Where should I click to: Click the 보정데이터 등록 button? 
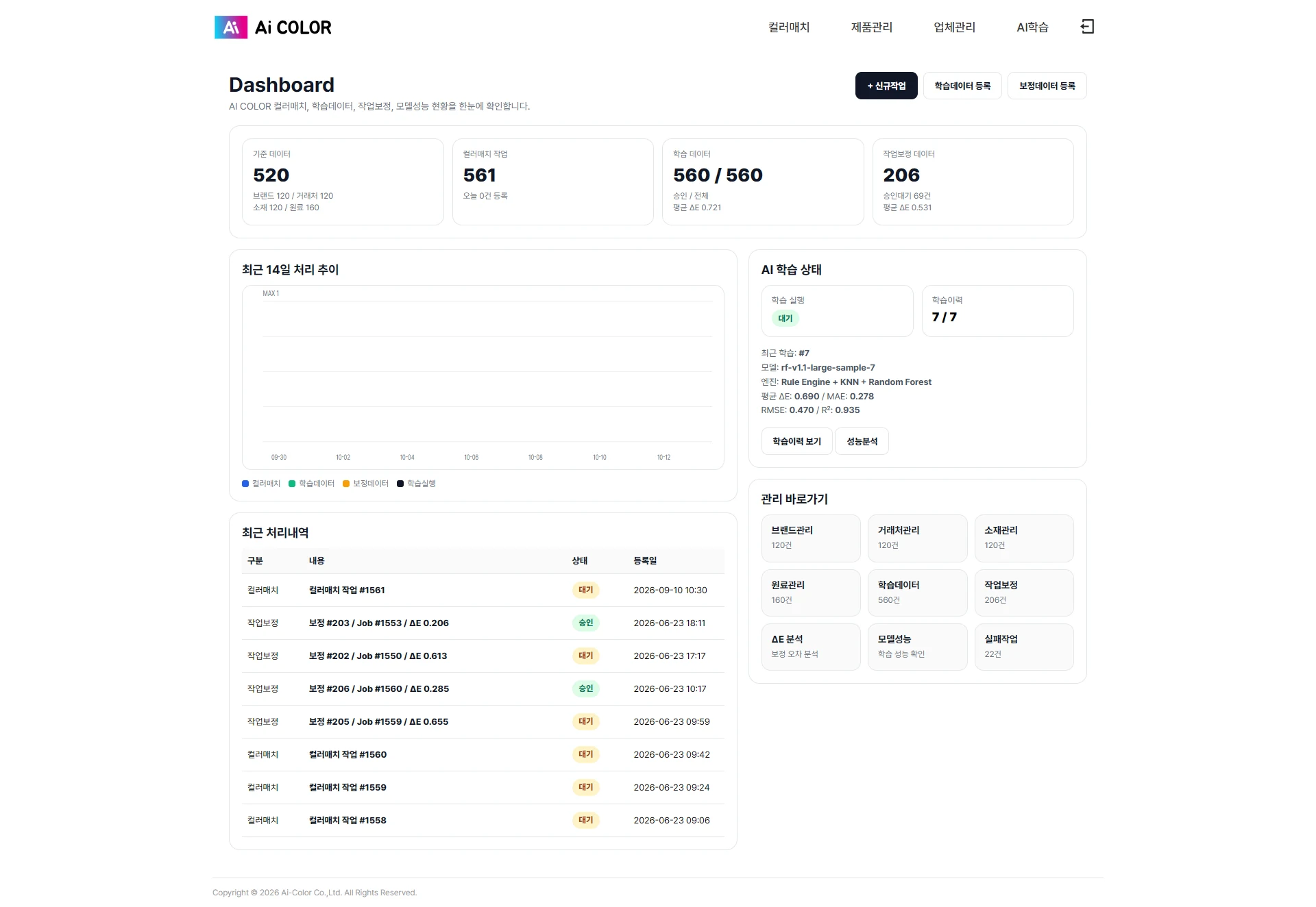1047,86
